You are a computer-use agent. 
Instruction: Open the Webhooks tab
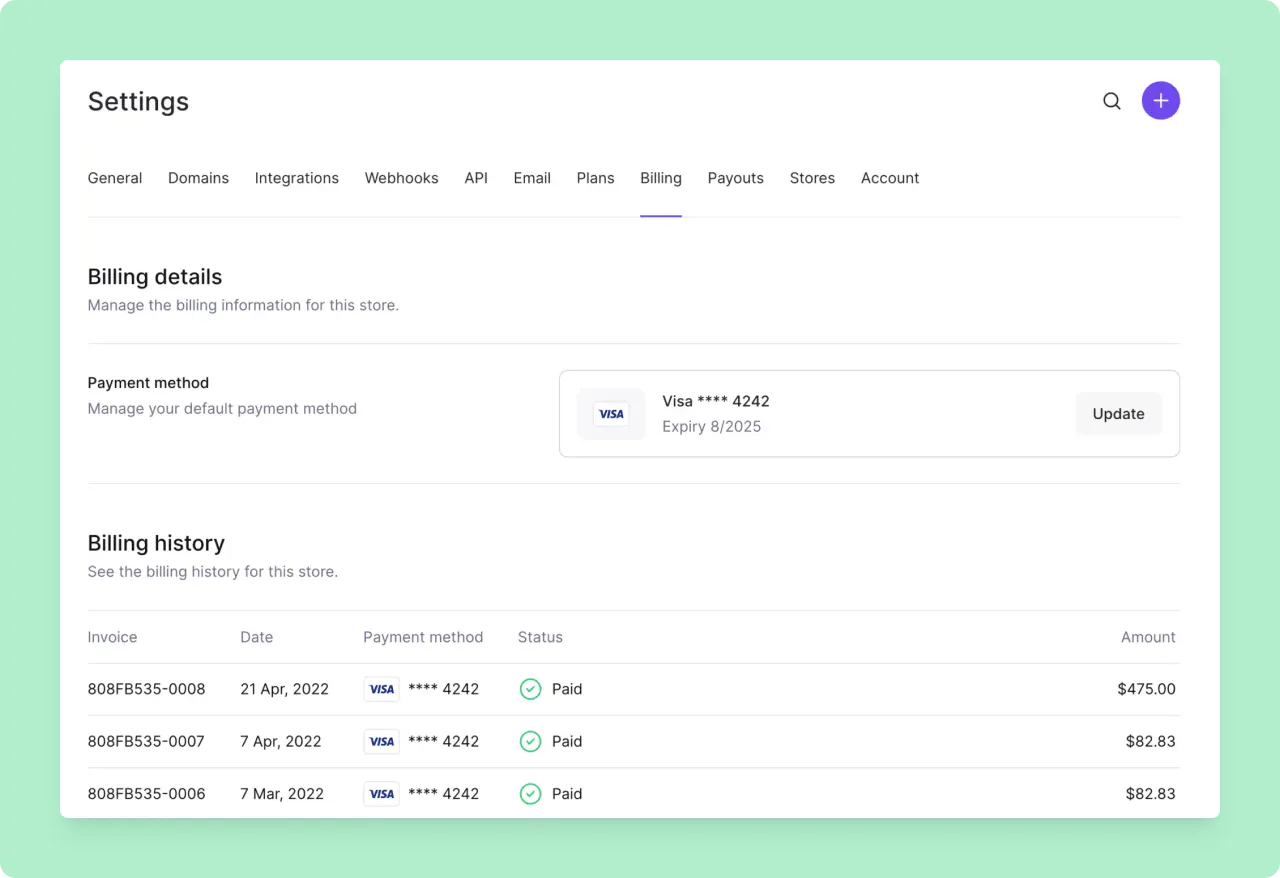click(401, 178)
